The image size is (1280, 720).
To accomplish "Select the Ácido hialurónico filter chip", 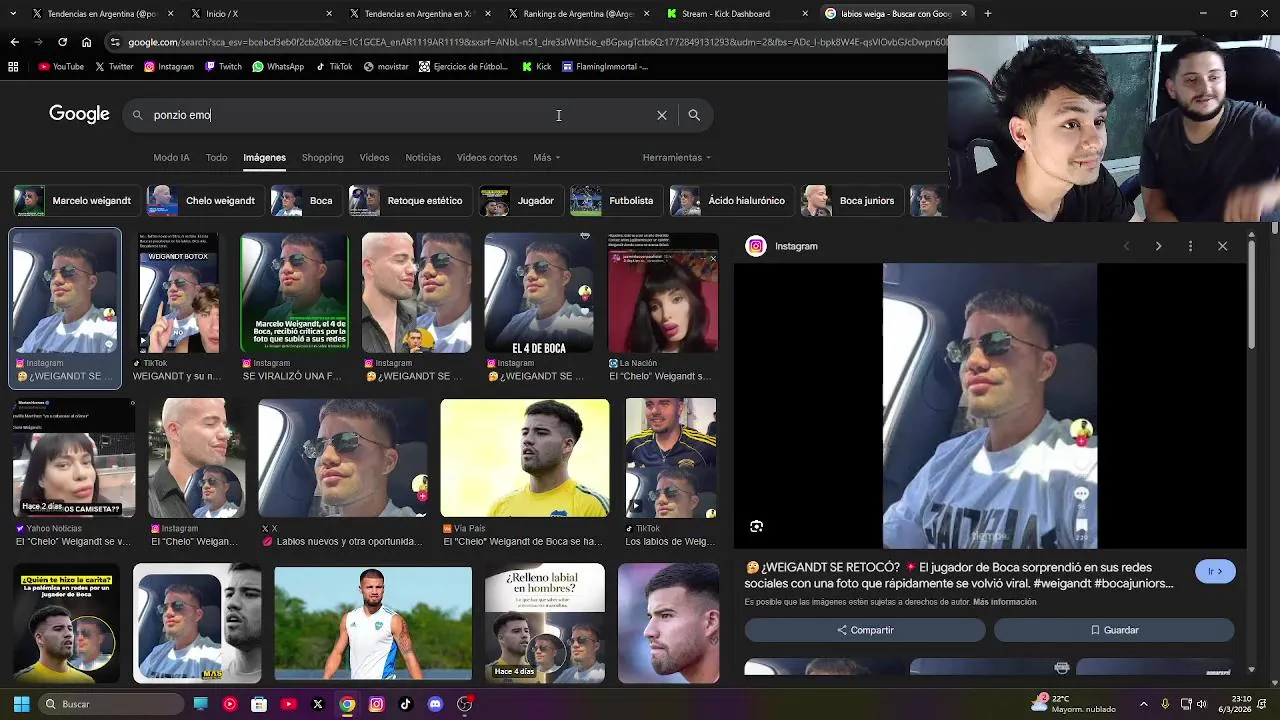I will click(730, 201).
